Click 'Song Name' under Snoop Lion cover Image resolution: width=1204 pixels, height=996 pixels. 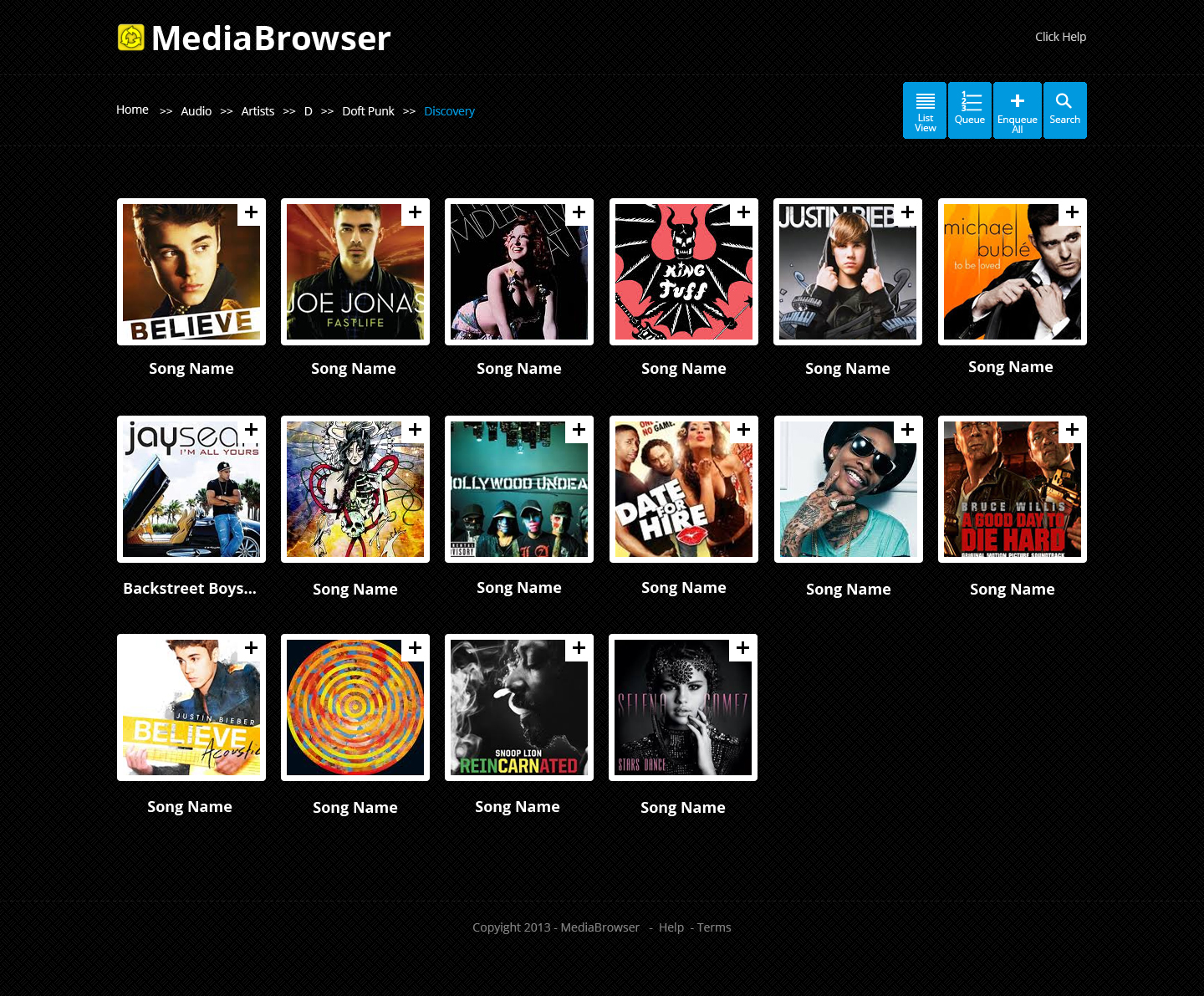click(518, 807)
